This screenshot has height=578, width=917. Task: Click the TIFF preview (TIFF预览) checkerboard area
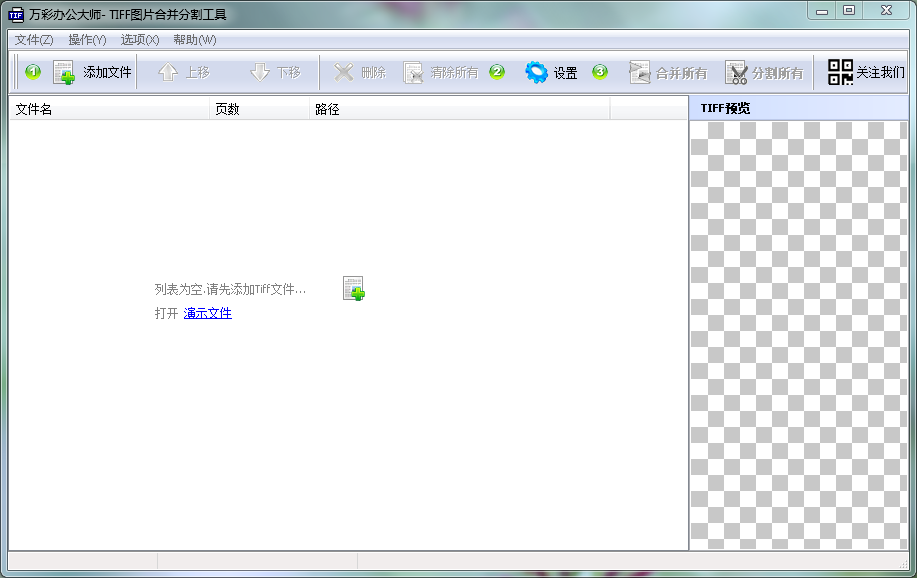tap(798, 335)
